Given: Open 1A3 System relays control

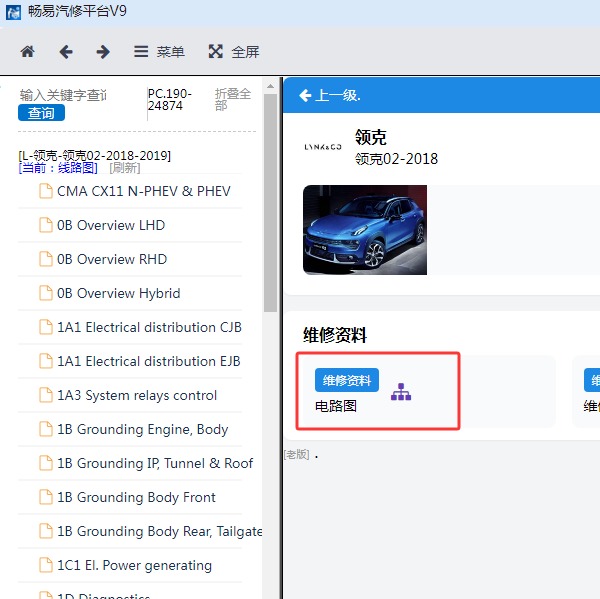Looking at the screenshot, I should (137, 395).
